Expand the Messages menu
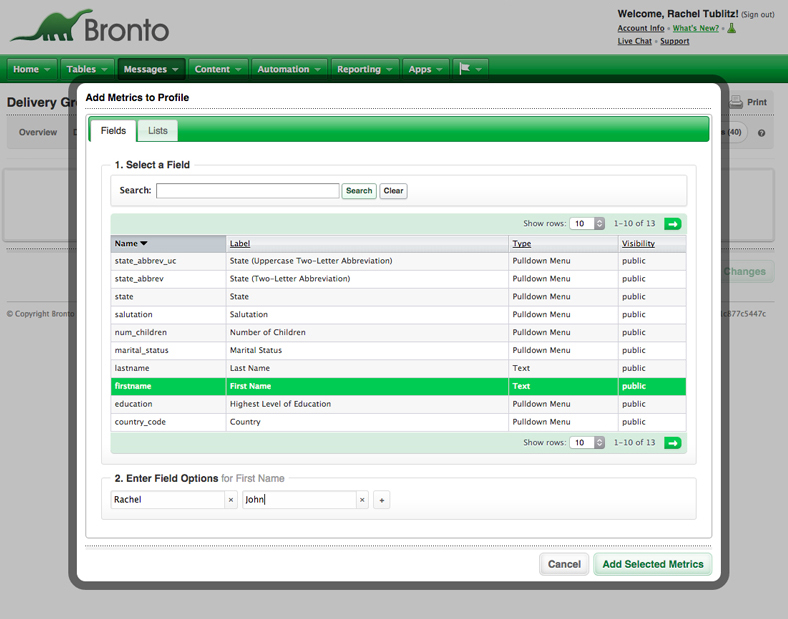The image size is (788, 619). (x=152, y=69)
